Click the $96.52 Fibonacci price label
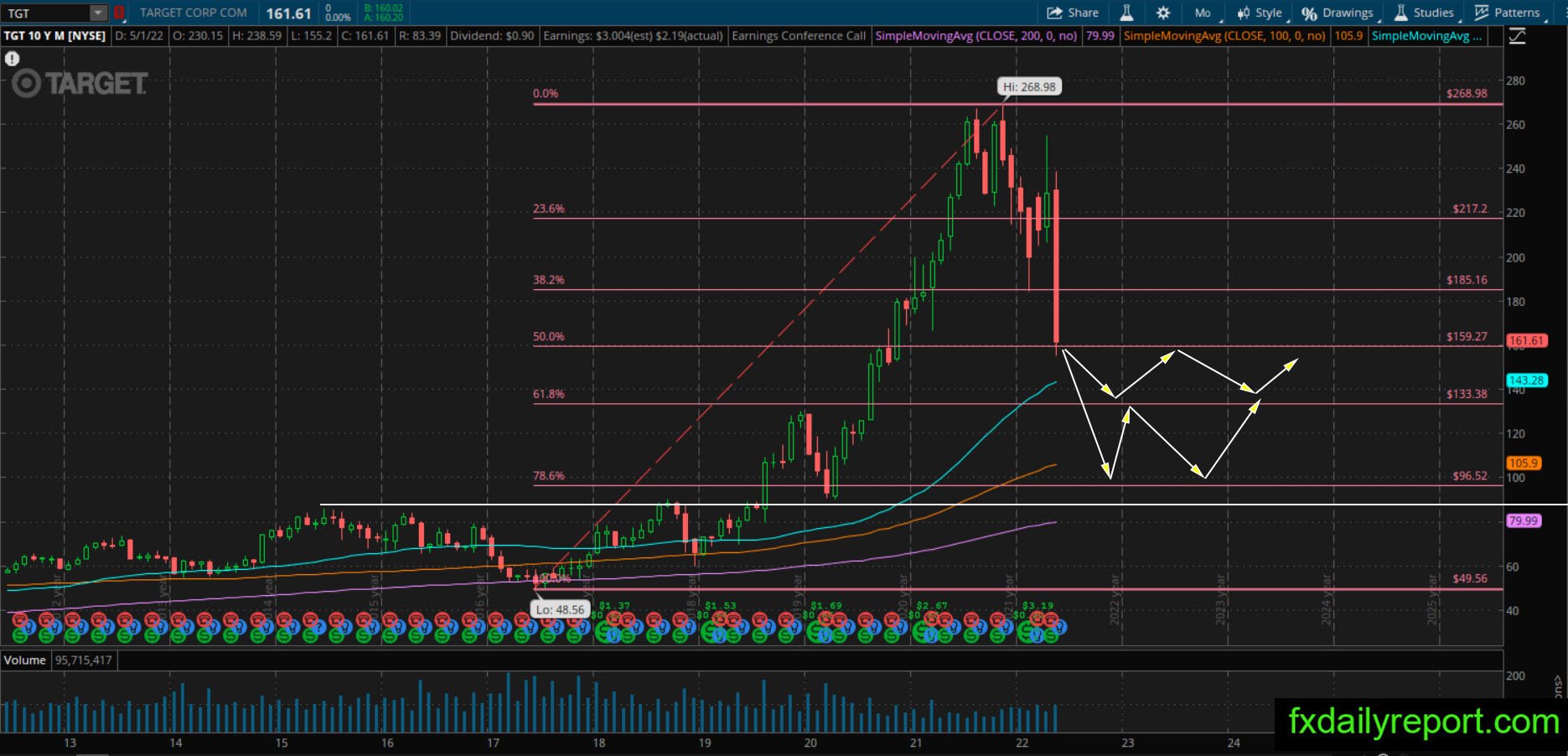Screen dimensions: 1568x756 1470,476
